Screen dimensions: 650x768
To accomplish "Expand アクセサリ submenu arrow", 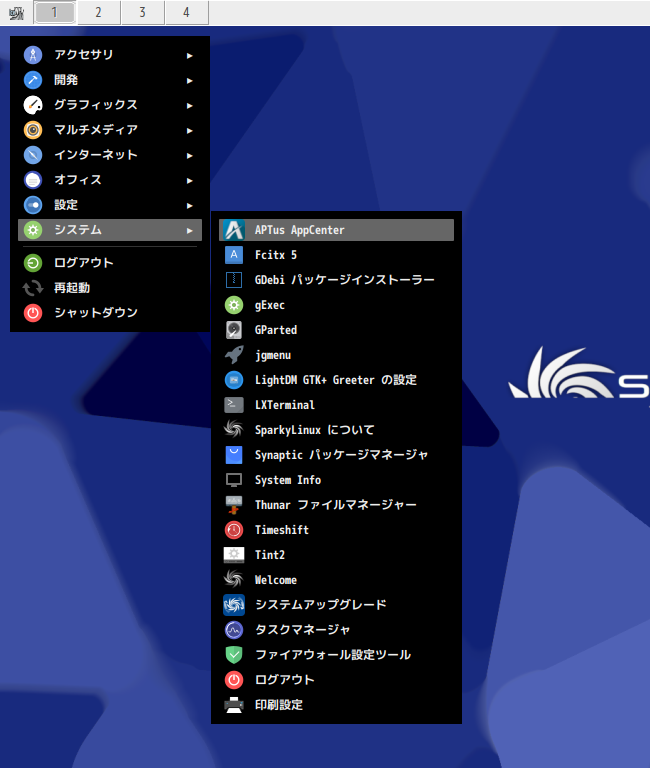I will click(x=190, y=55).
